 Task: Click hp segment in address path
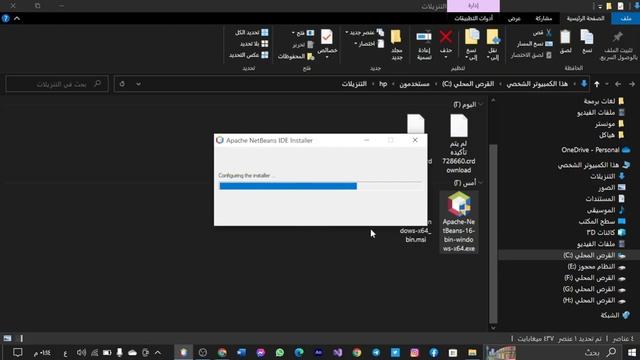(x=383, y=84)
